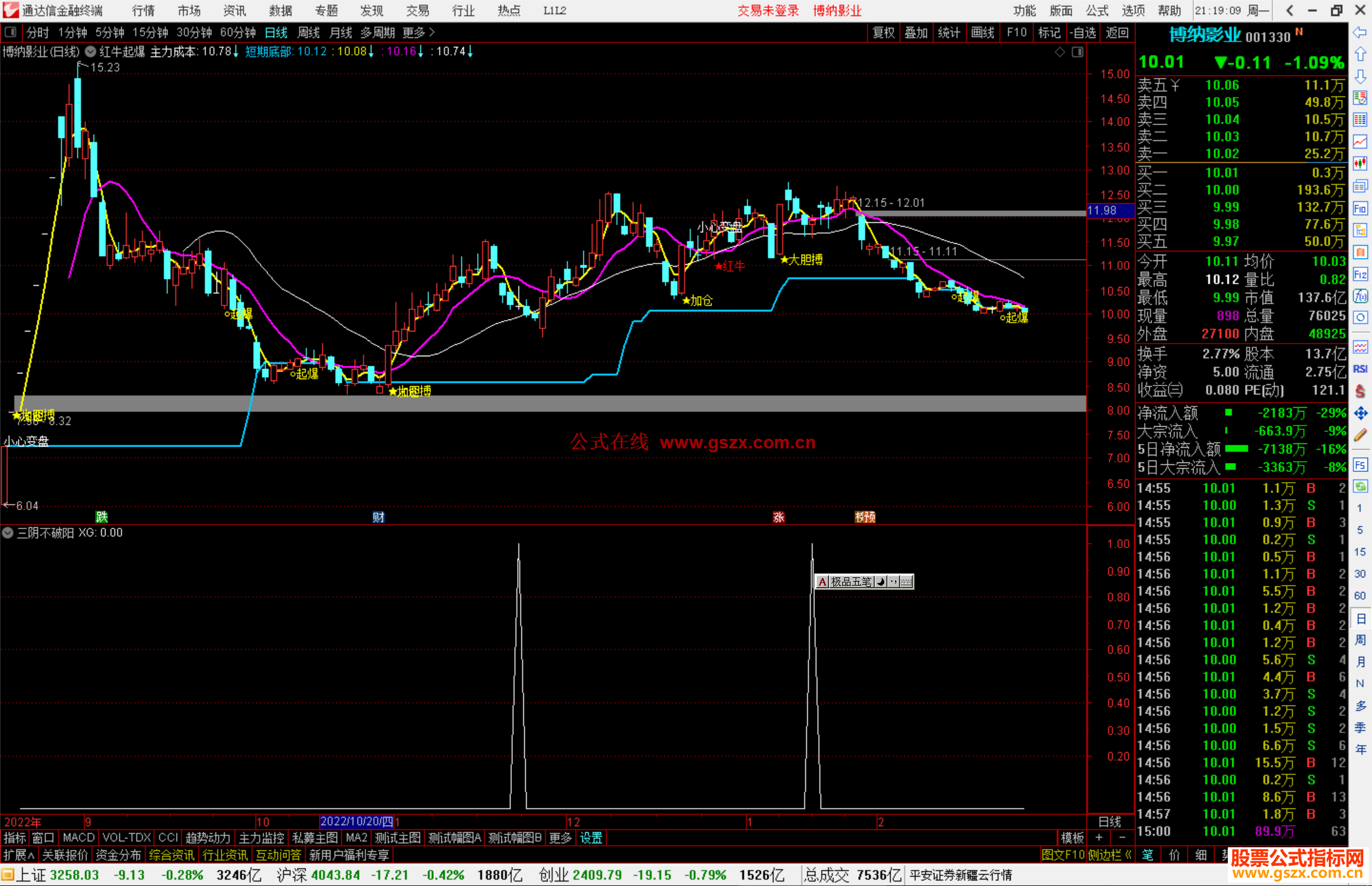Toggle the 红牛起爆 indicator round button
The height and width of the screenshot is (886, 1372).
pyautogui.click(x=91, y=51)
